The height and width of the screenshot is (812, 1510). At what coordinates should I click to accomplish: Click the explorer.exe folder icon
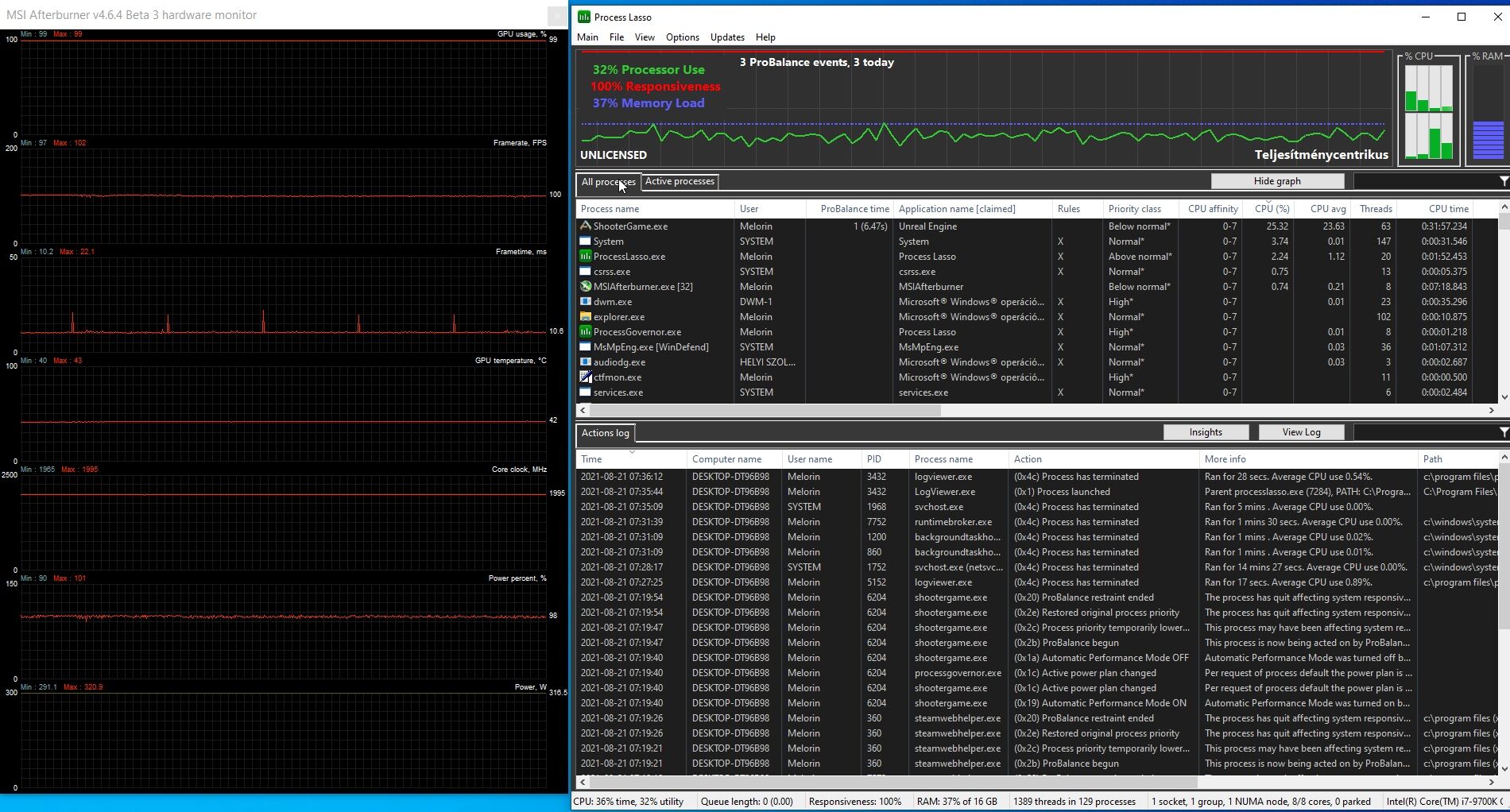(x=586, y=317)
